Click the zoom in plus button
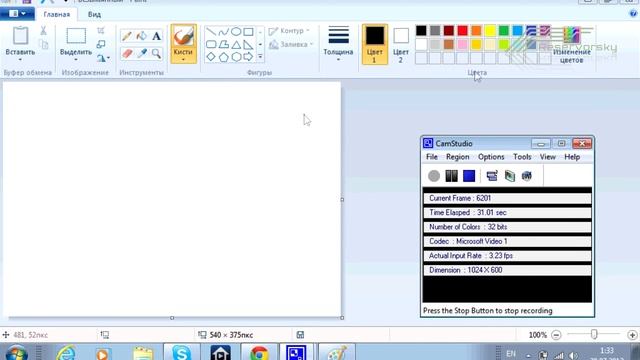Viewport: 640px width, 360px height. pyautogui.click(x=632, y=335)
